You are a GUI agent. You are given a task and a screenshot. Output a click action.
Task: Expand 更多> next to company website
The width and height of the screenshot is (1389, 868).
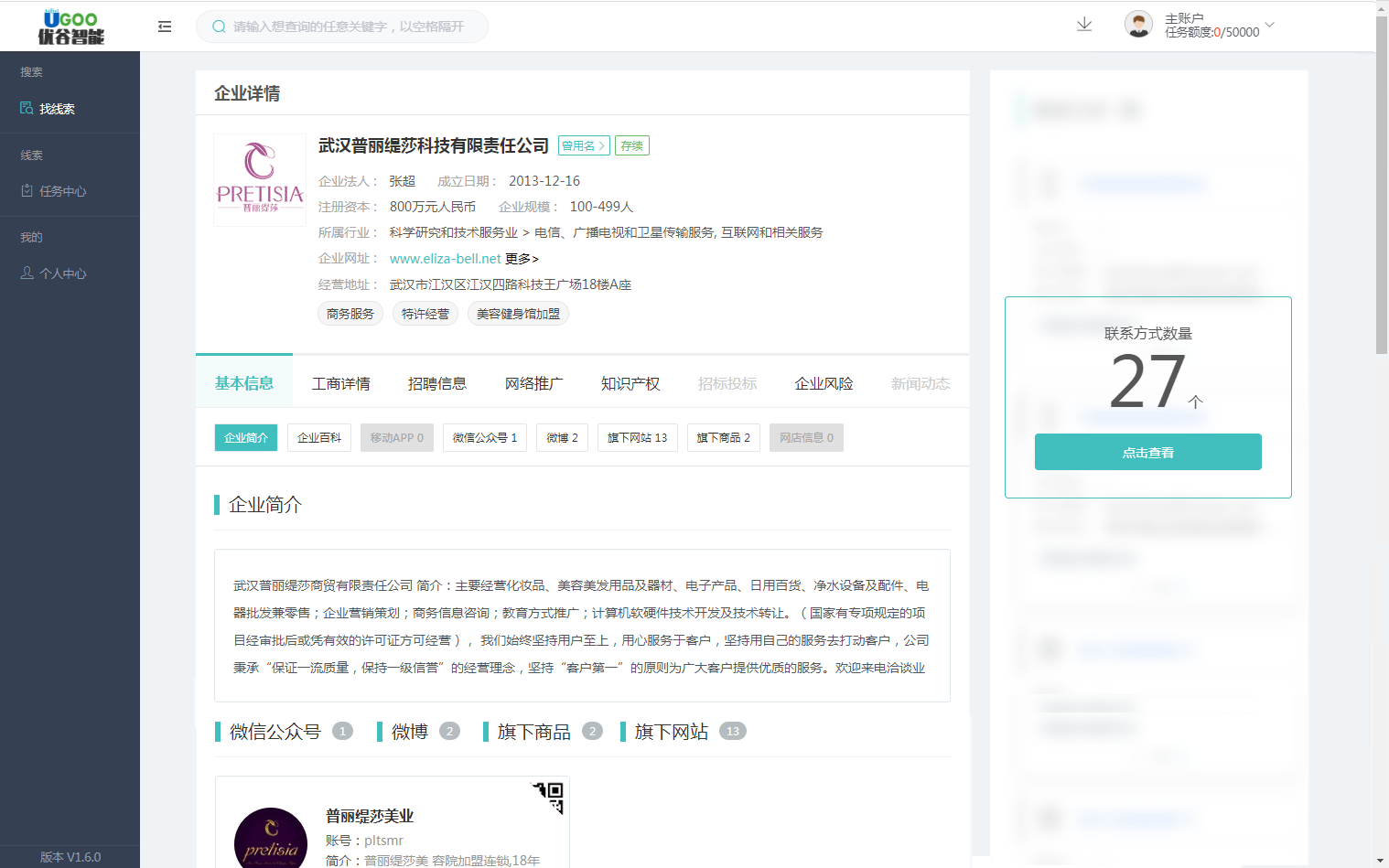point(522,259)
